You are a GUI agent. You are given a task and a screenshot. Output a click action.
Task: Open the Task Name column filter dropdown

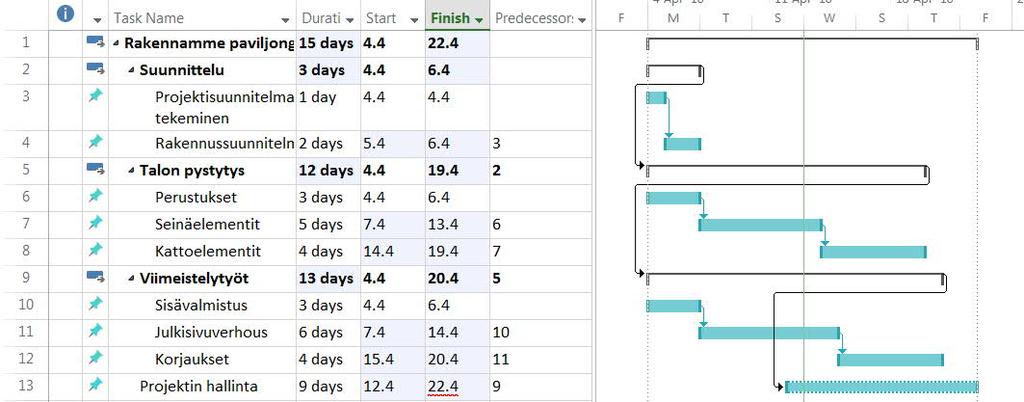[x=285, y=20]
